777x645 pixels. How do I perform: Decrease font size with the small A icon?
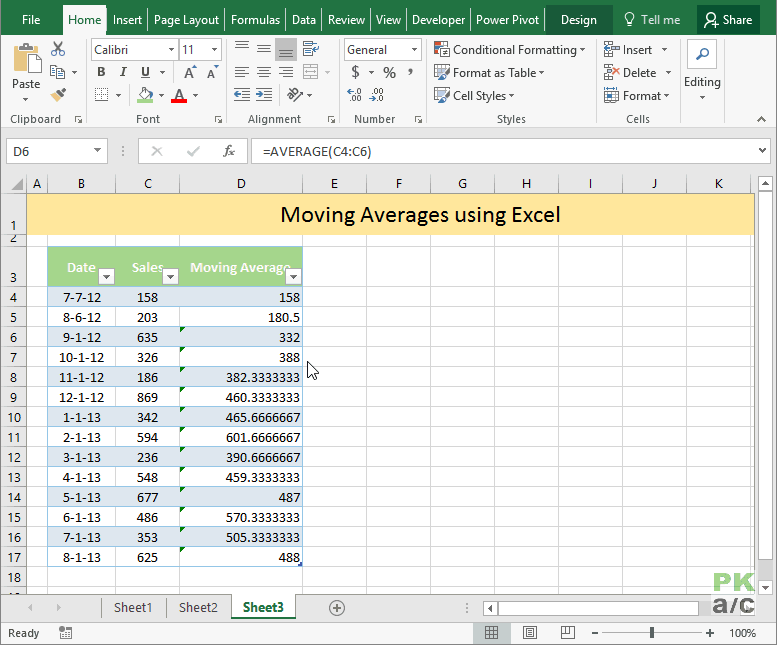212,72
